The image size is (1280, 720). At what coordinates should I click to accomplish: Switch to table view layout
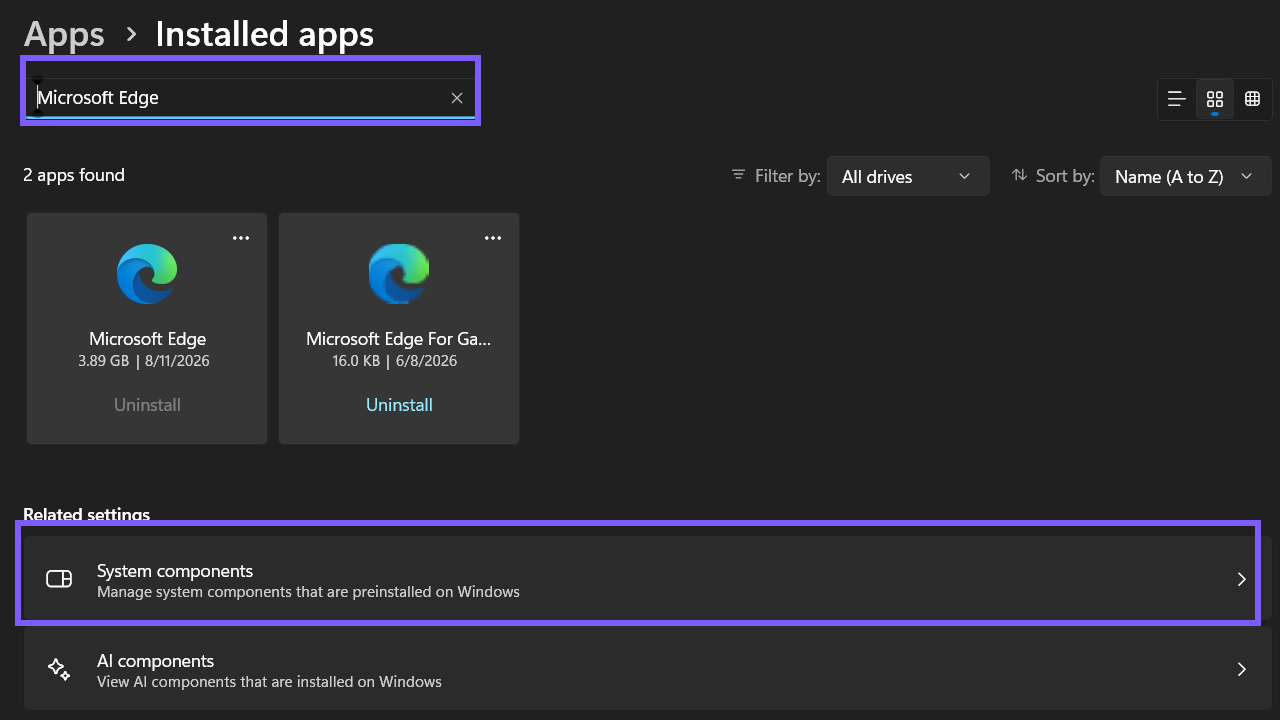1252,99
